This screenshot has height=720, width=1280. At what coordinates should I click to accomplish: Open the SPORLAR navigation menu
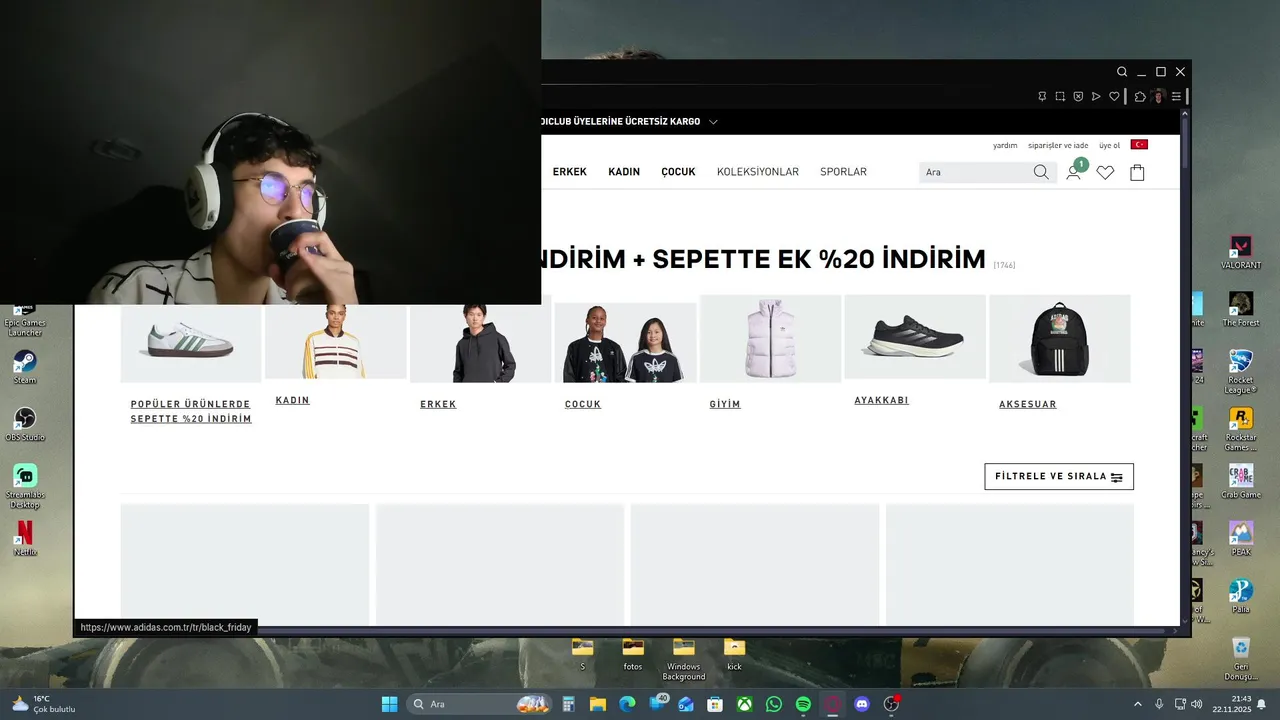(843, 172)
